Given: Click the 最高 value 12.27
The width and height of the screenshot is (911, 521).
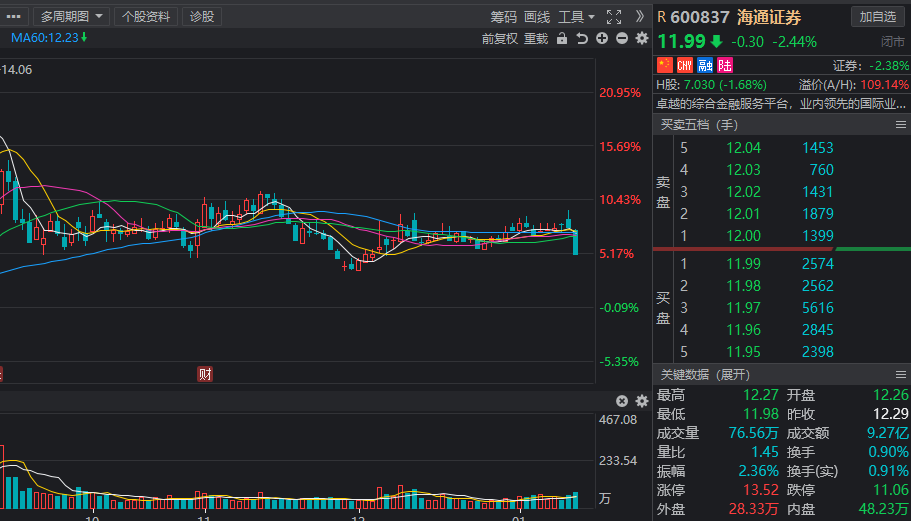Looking at the screenshot, I should point(761,395).
